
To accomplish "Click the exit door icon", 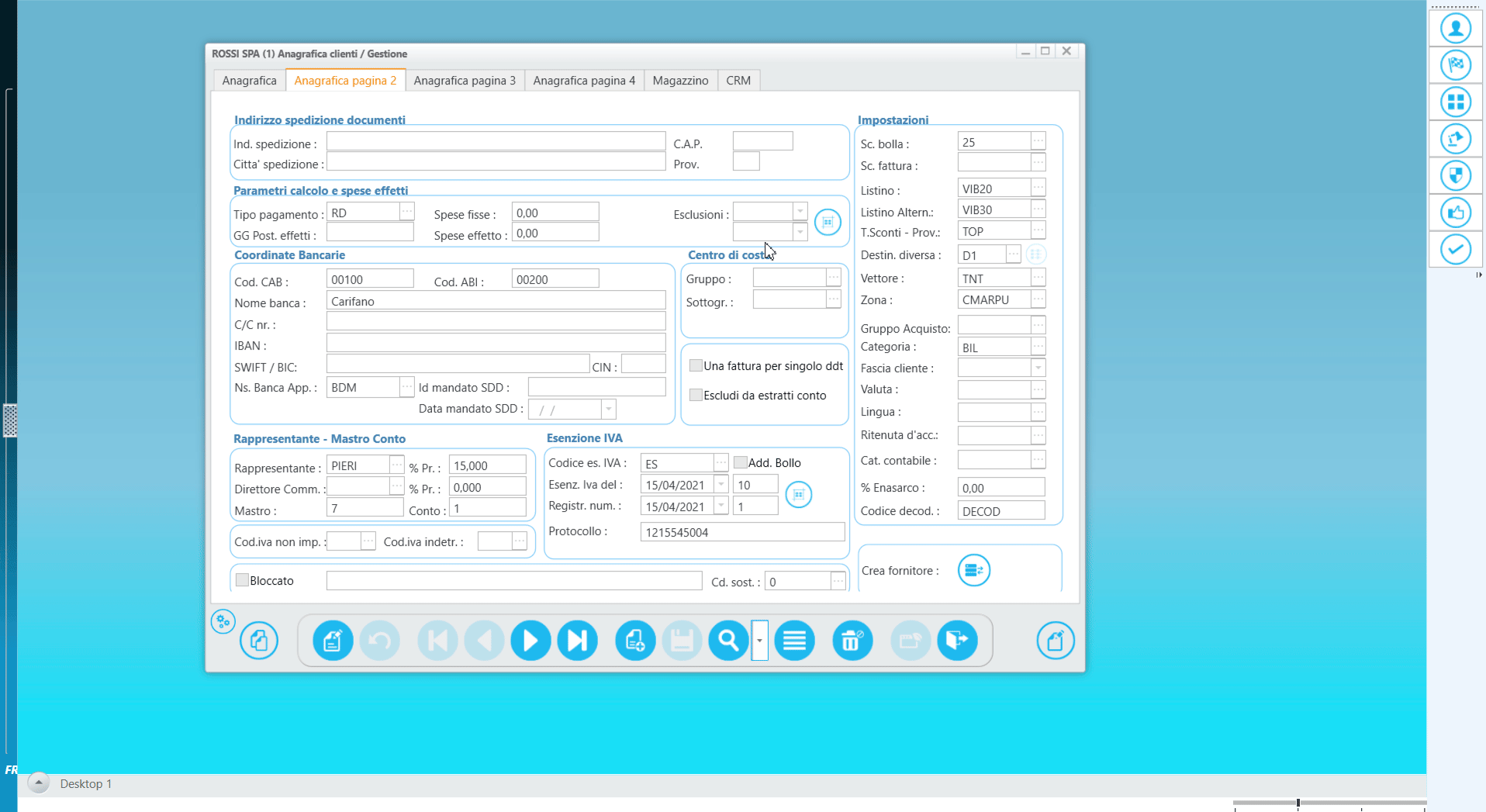I will click(x=957, y=641).
